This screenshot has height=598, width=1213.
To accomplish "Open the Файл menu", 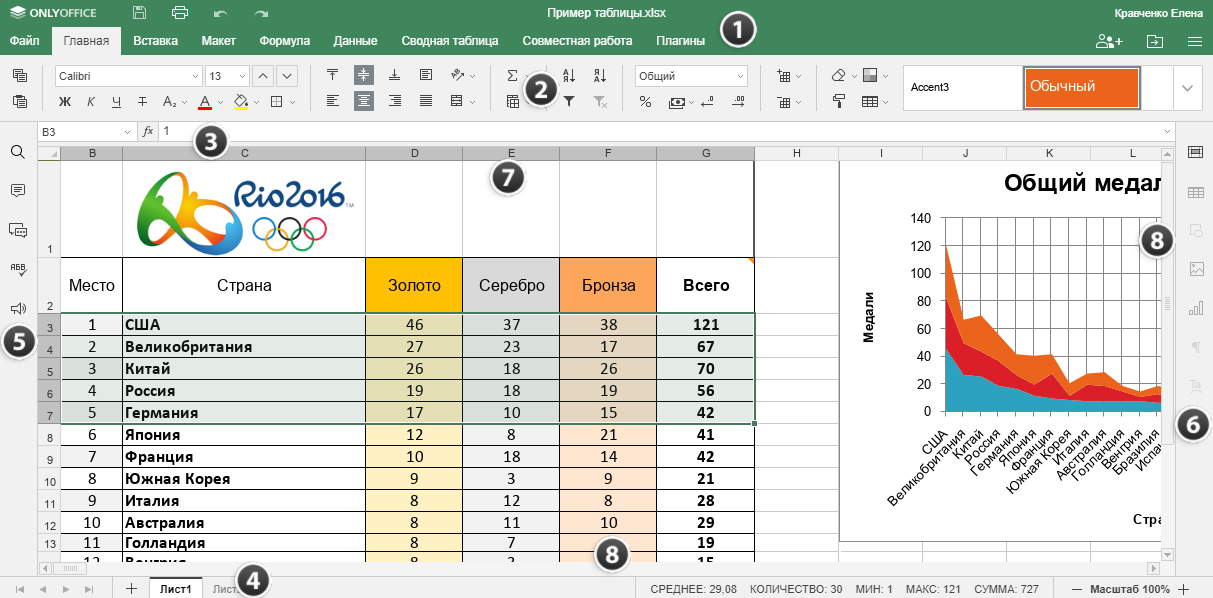I will click(25, 41).
